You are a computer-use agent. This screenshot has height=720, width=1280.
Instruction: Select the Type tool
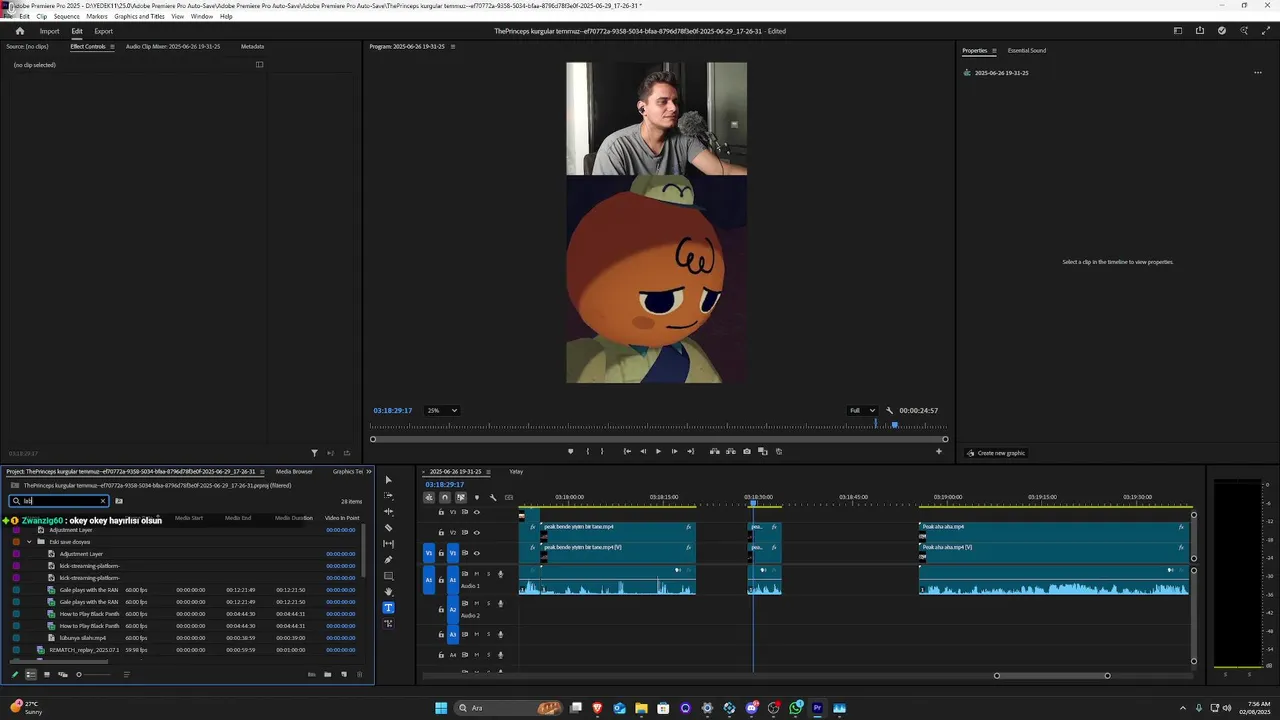tap(389, 608)
